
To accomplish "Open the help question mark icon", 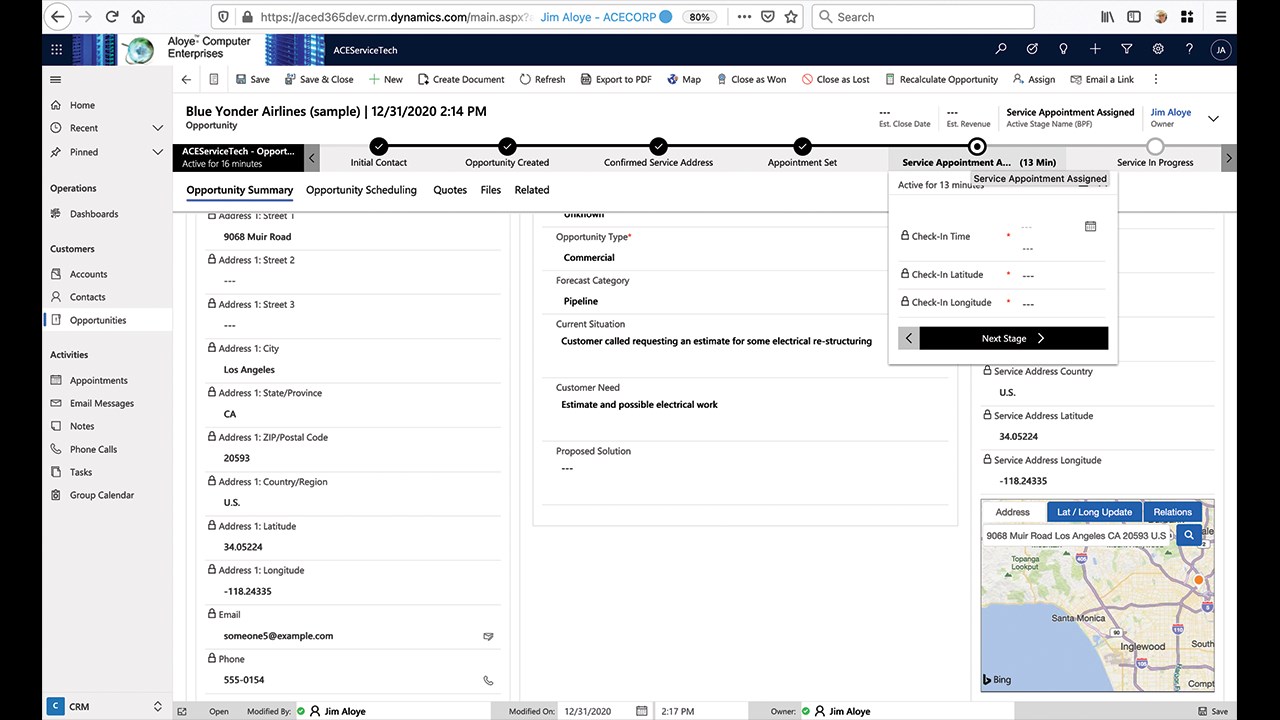I will point(1189,49).
